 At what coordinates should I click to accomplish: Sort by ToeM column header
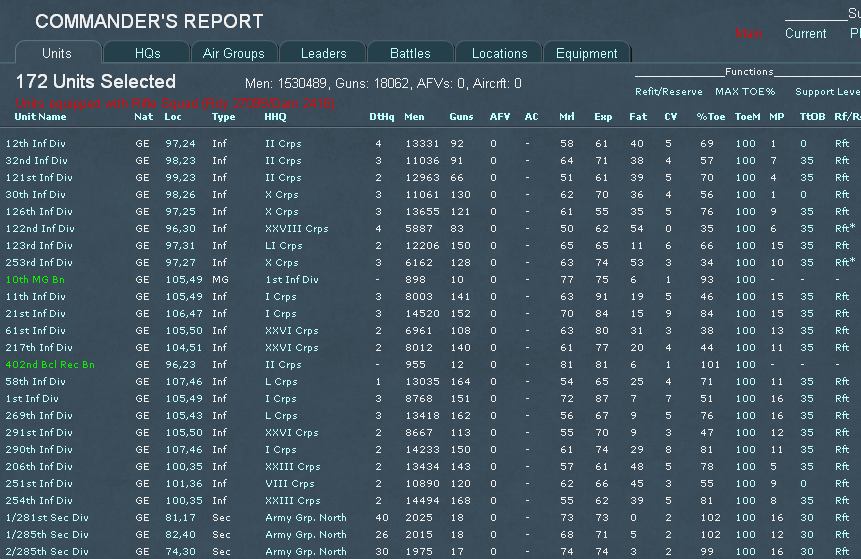tap(747, 116)
